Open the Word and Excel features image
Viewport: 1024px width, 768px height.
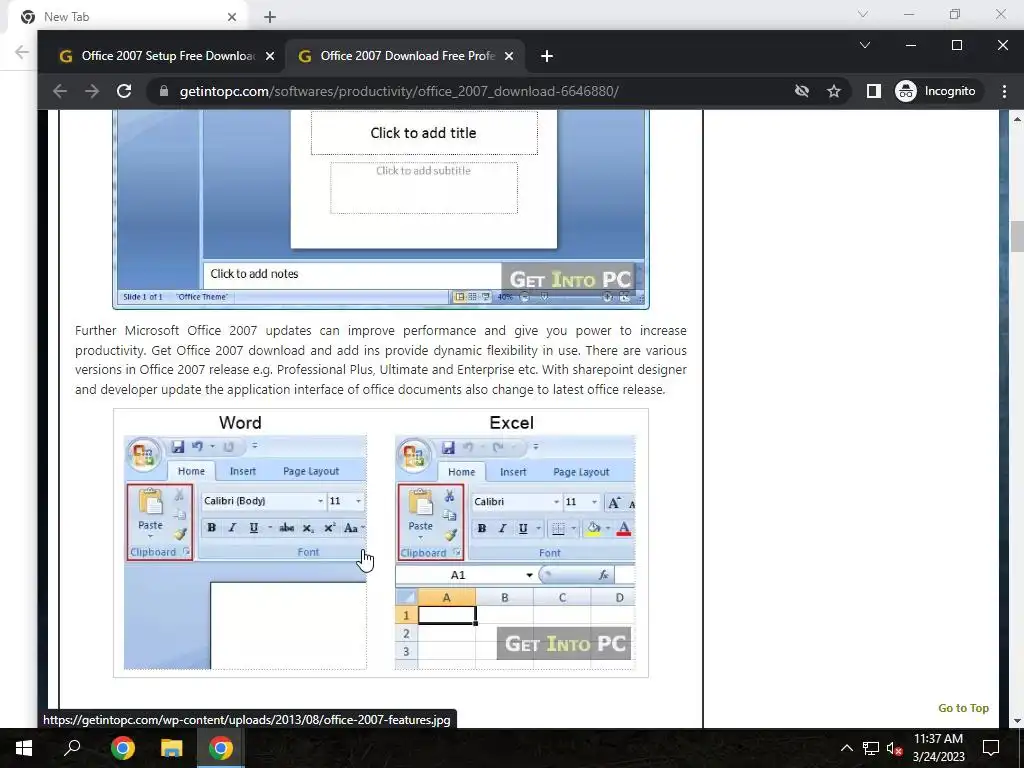381,543
